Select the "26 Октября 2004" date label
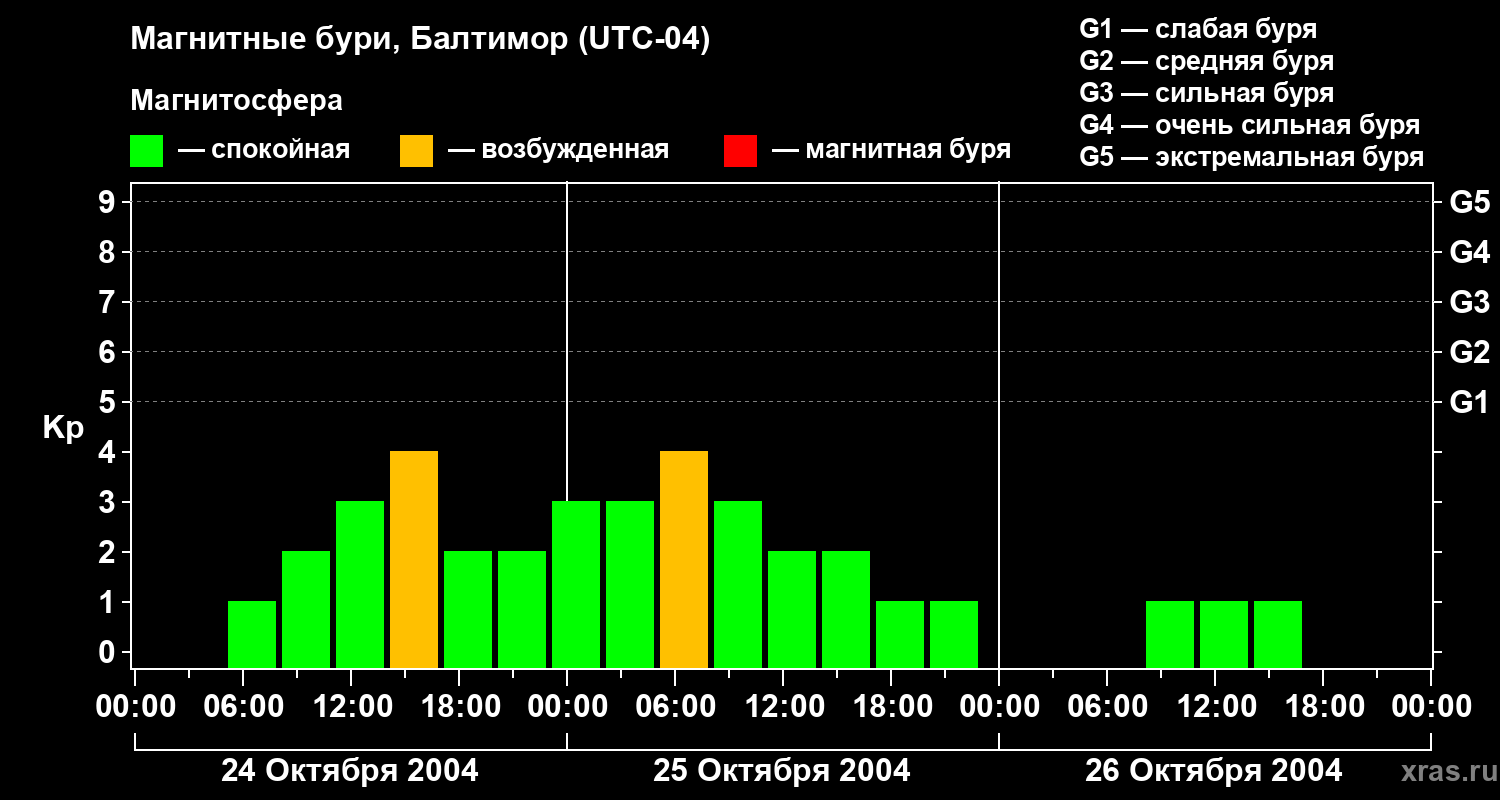1500x800 pixels. (x=1214, y=771)
